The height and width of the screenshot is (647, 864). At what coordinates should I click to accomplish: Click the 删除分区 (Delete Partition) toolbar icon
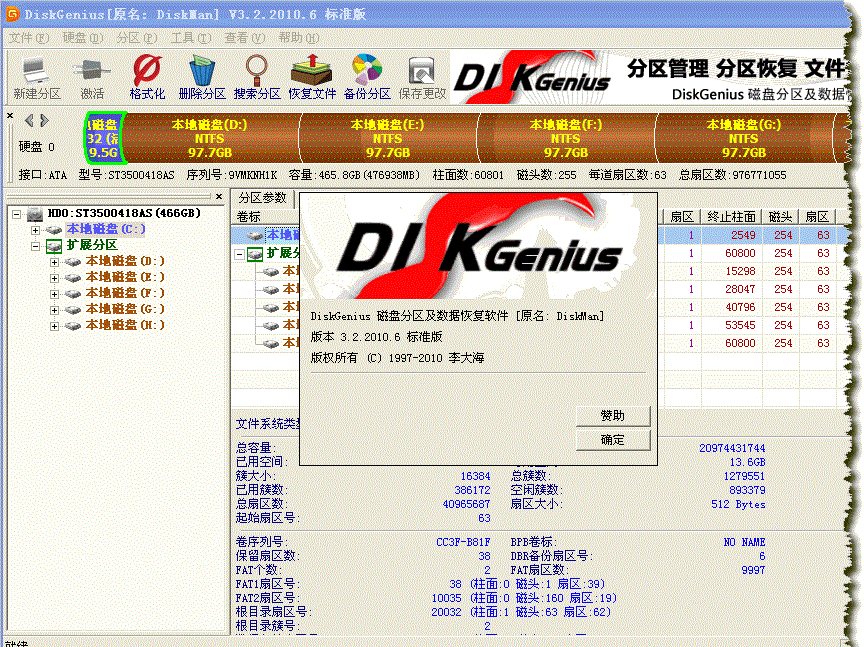[202, 78]
